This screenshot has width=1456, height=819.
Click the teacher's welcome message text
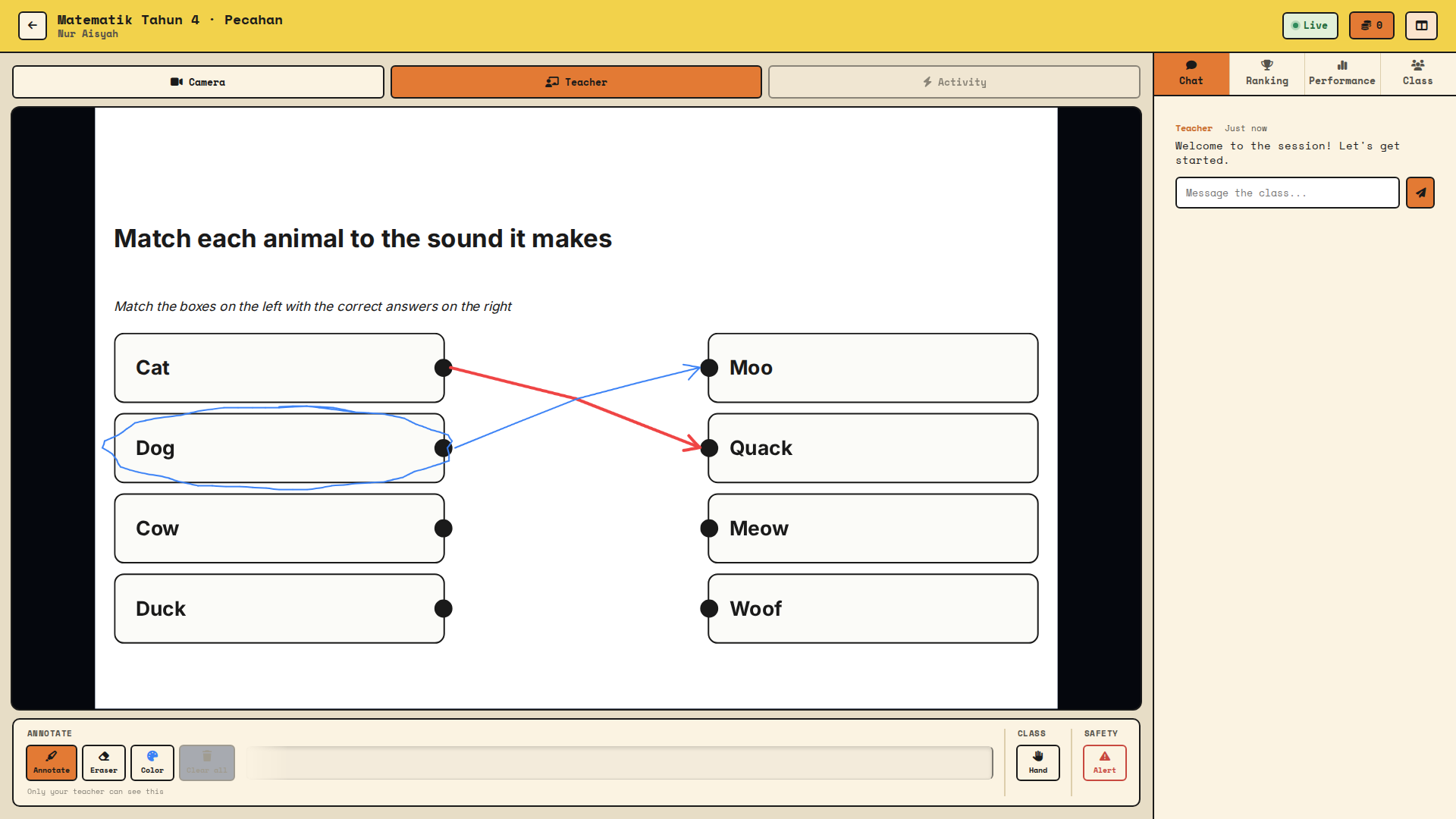(1287, 152)
